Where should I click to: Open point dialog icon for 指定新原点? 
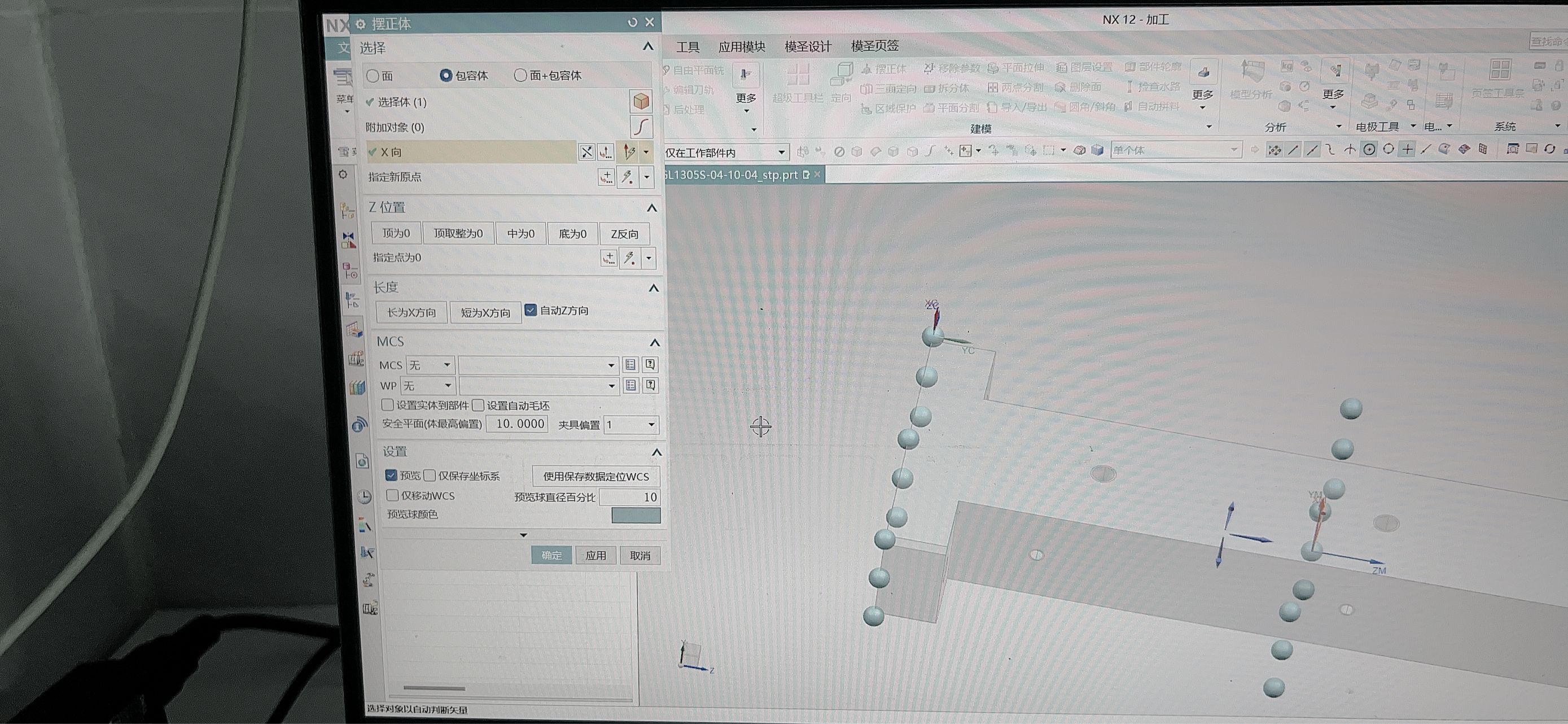pos(606,177)
